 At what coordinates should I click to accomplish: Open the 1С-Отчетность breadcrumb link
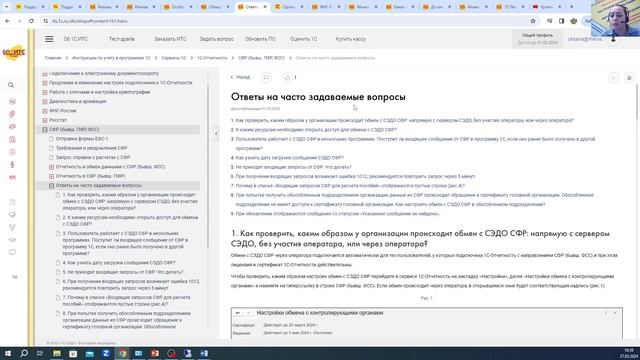pyautogui.click(x=212, y=58)
